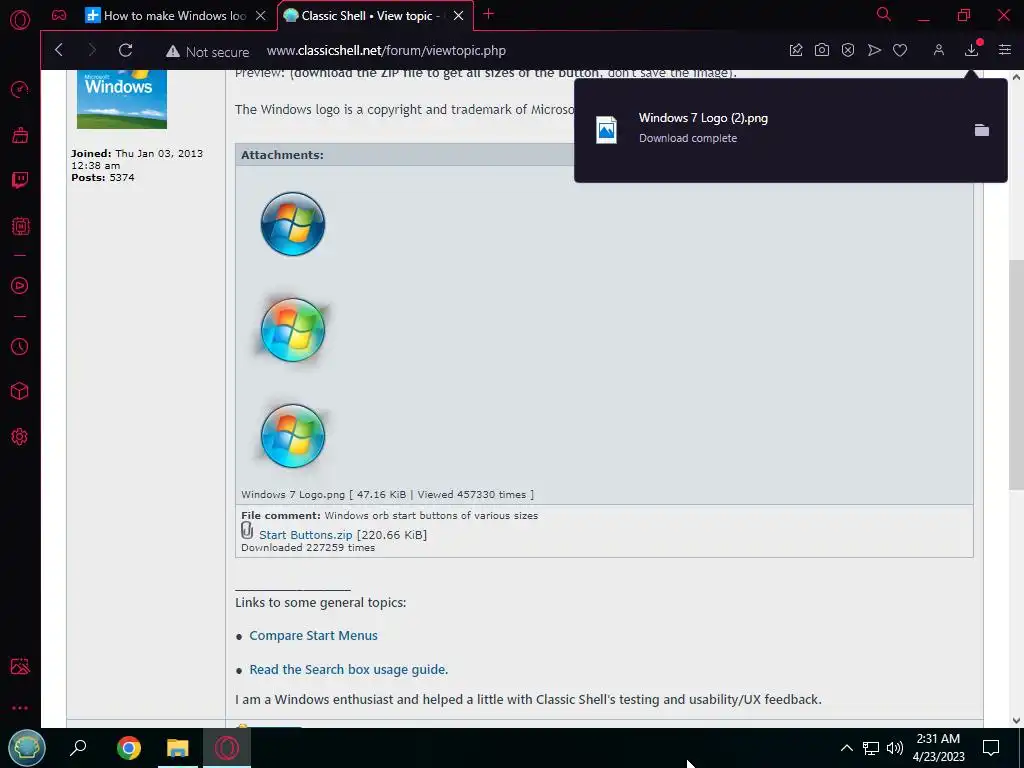Open sidebar three-dots setup menu
1024x768 pixels.
pos(20,708)
